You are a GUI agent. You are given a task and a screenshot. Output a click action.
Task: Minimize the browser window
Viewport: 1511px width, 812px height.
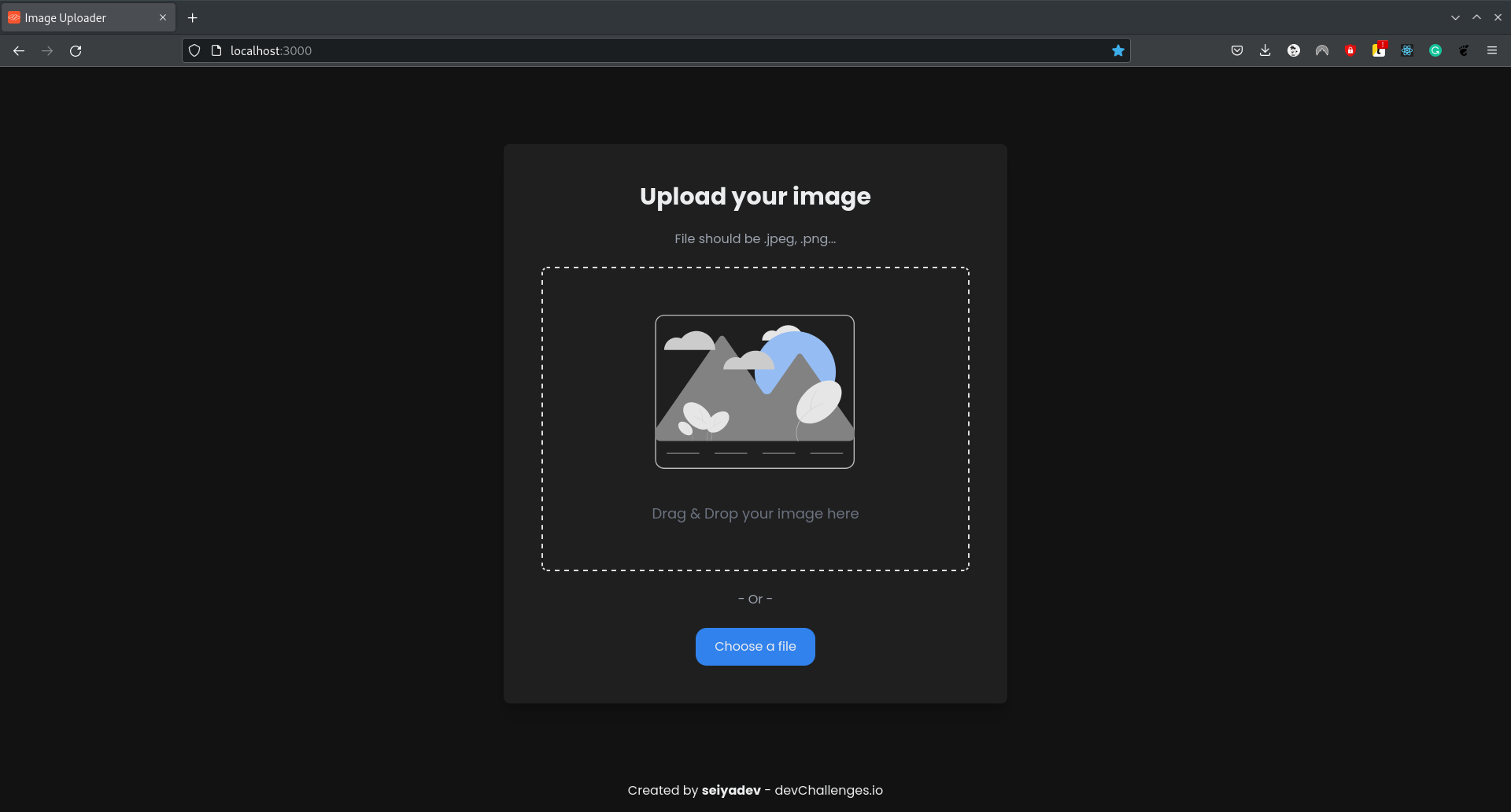(1455, 17)
